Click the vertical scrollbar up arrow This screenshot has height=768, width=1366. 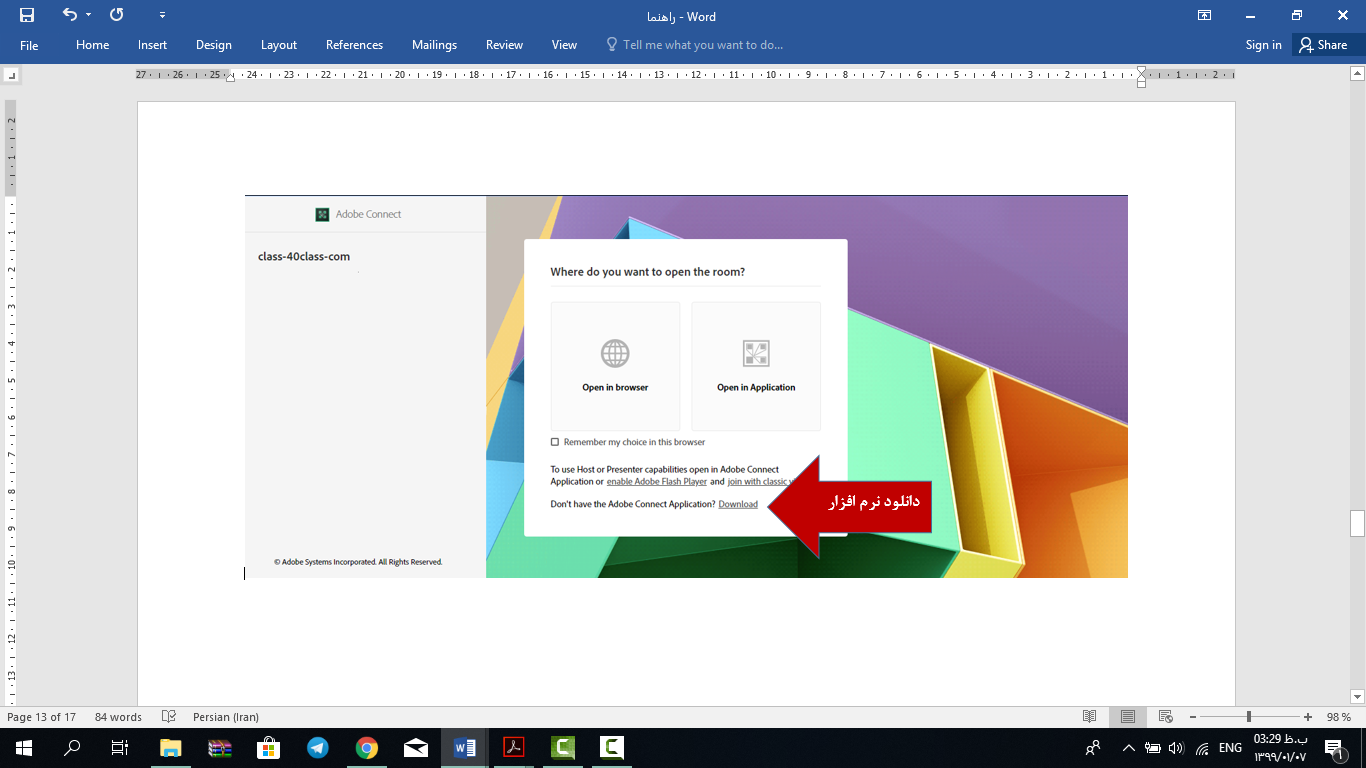[1357, 73]
